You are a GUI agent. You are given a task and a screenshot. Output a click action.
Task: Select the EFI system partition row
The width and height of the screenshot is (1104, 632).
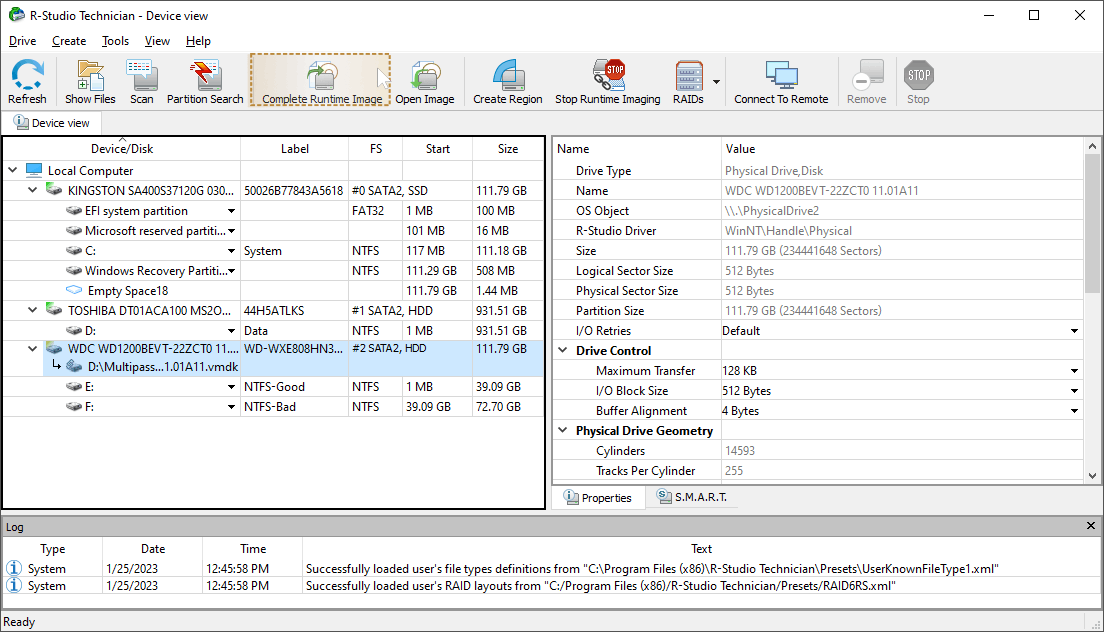(x=274, y=210)
